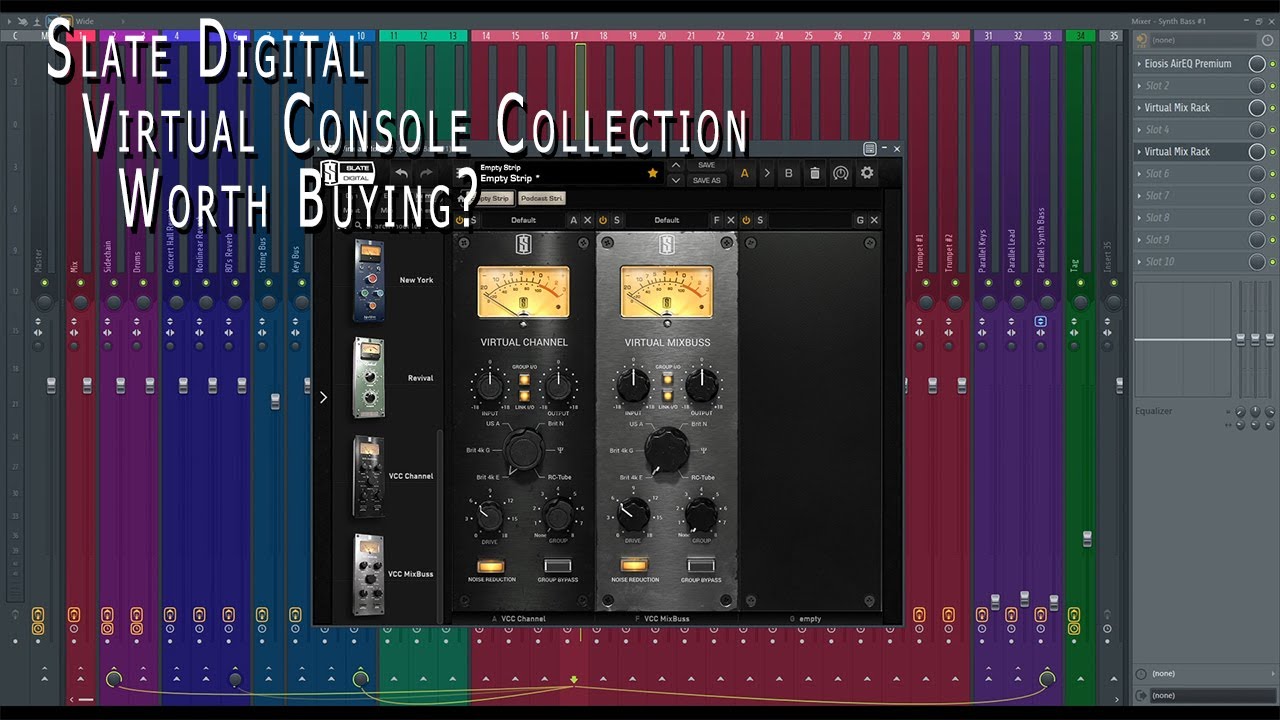
Task: Step to previous preset with up chevron
Action: [676, 165]
